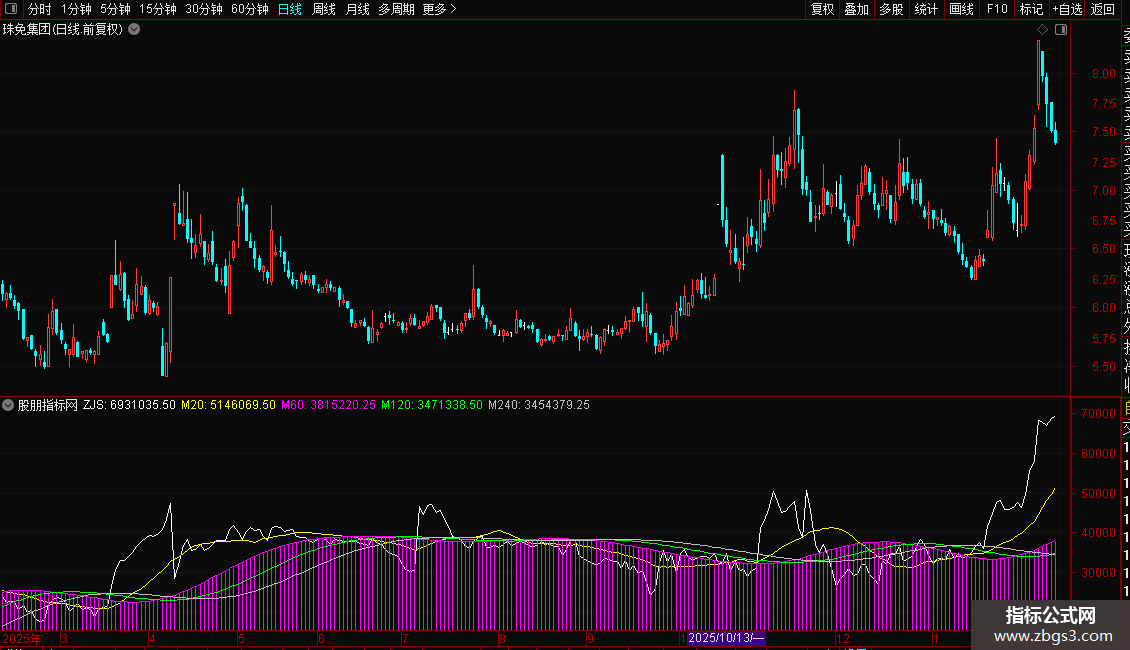Click the 复权 button

[x=822, y=9]
